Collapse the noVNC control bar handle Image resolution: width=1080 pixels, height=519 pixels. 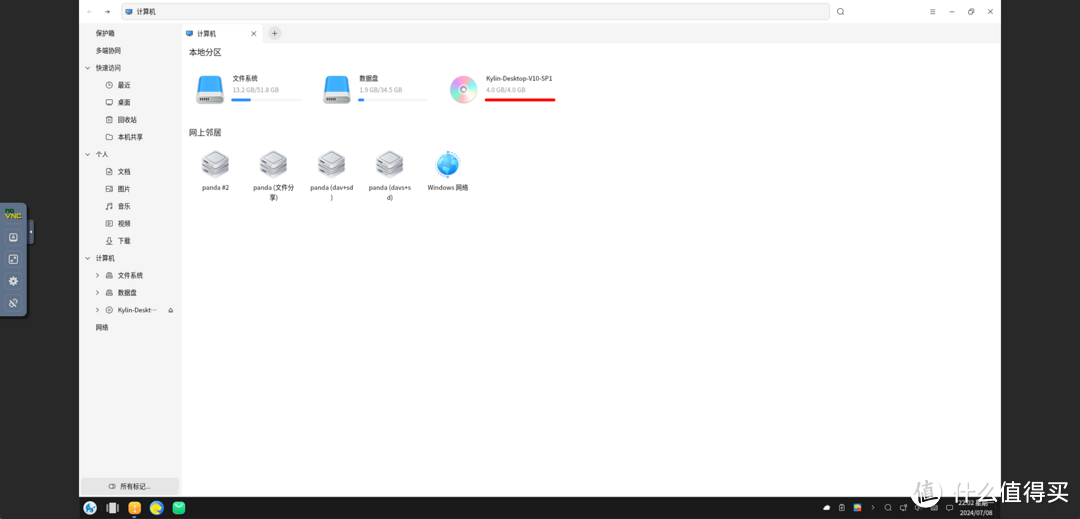[31, 232]
